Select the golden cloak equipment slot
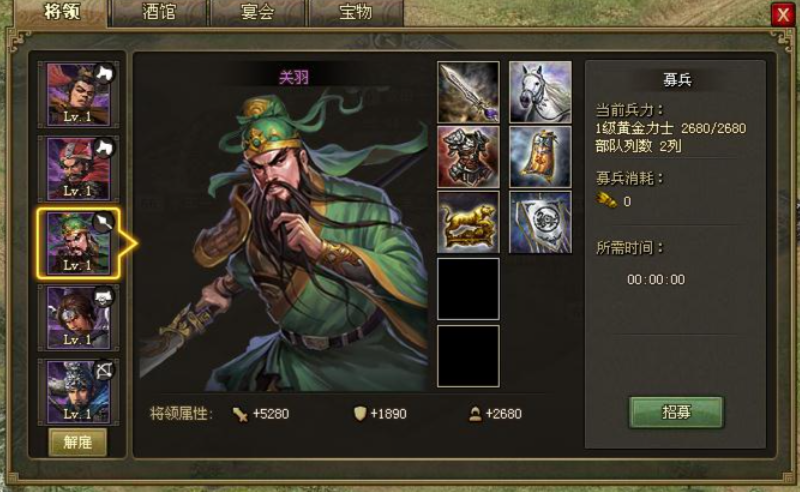The width and height of the screenshot is (800, 492). (x=540, y=157)
